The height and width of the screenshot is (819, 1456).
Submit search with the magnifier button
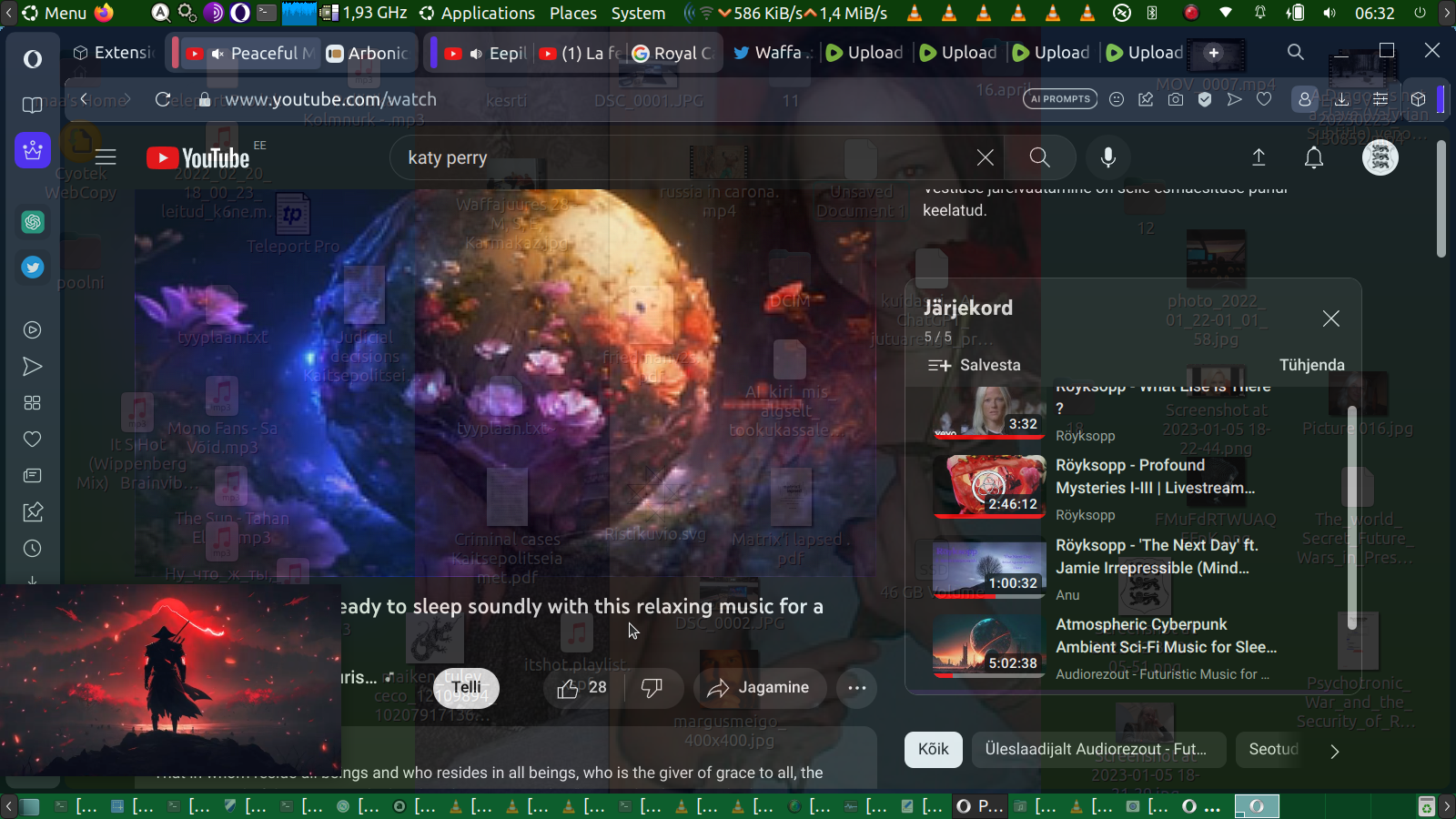tap(1039, 157)
